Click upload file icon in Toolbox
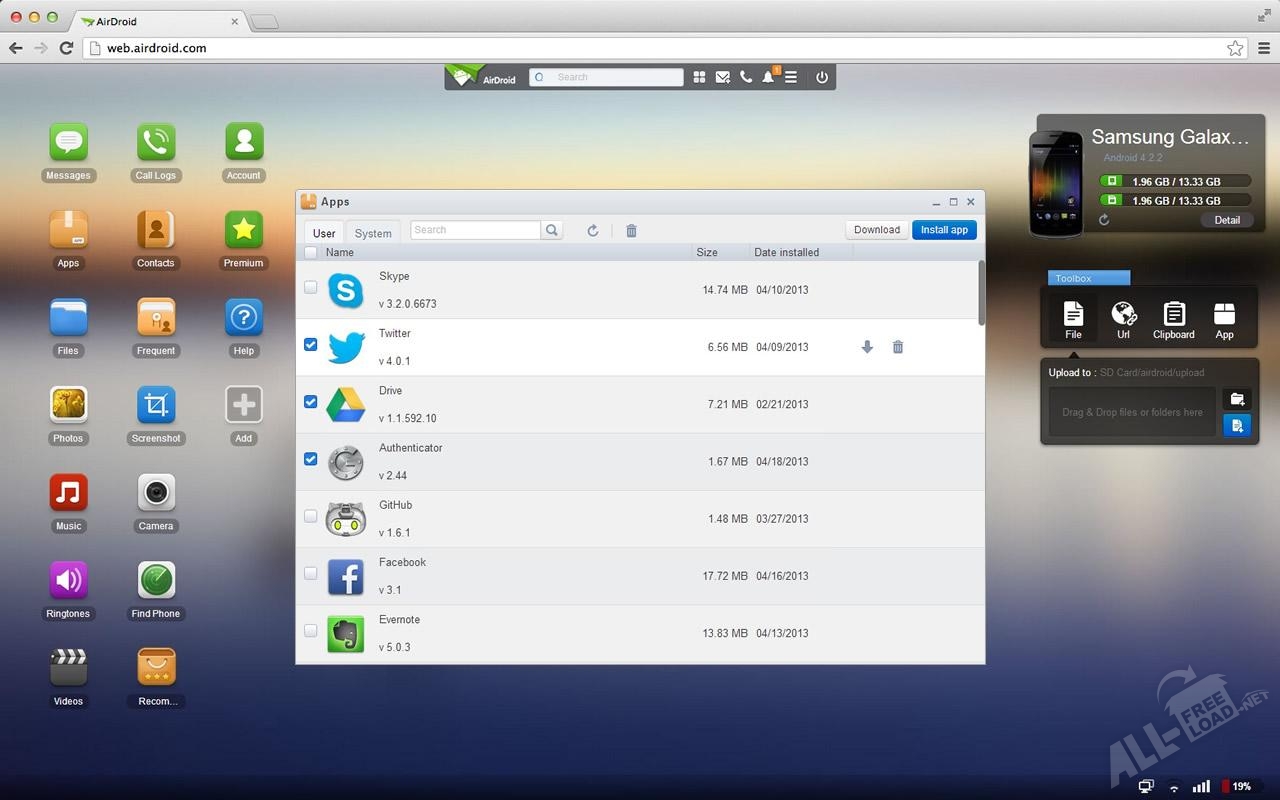The height and width of the screenshot is (800, 1280). pyautogui.click(x=1237, y=426)
